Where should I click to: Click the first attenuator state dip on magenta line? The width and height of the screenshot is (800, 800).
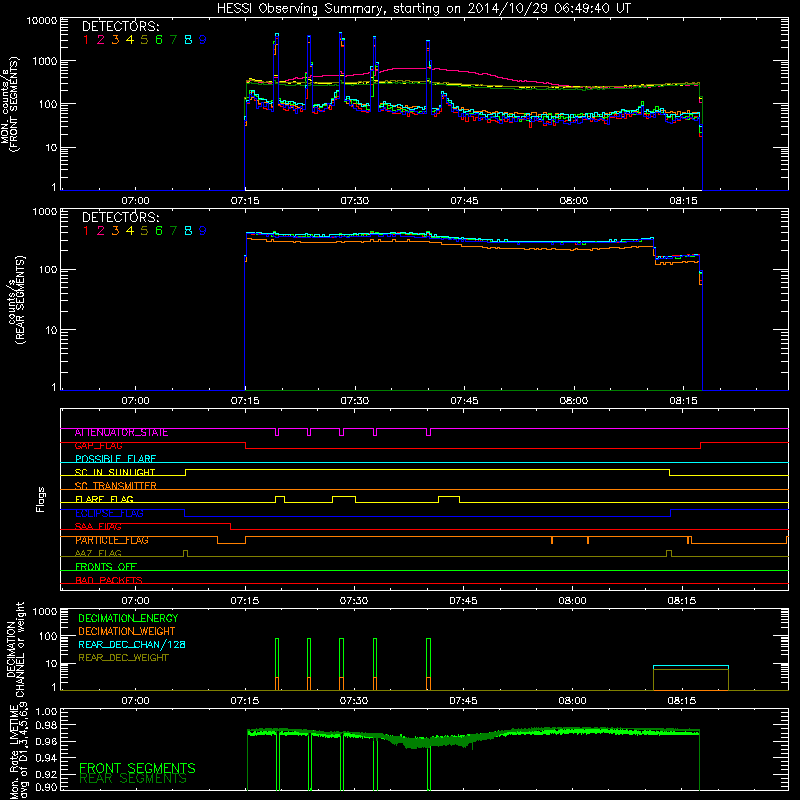pyautogui.click(x=277, y=432)
